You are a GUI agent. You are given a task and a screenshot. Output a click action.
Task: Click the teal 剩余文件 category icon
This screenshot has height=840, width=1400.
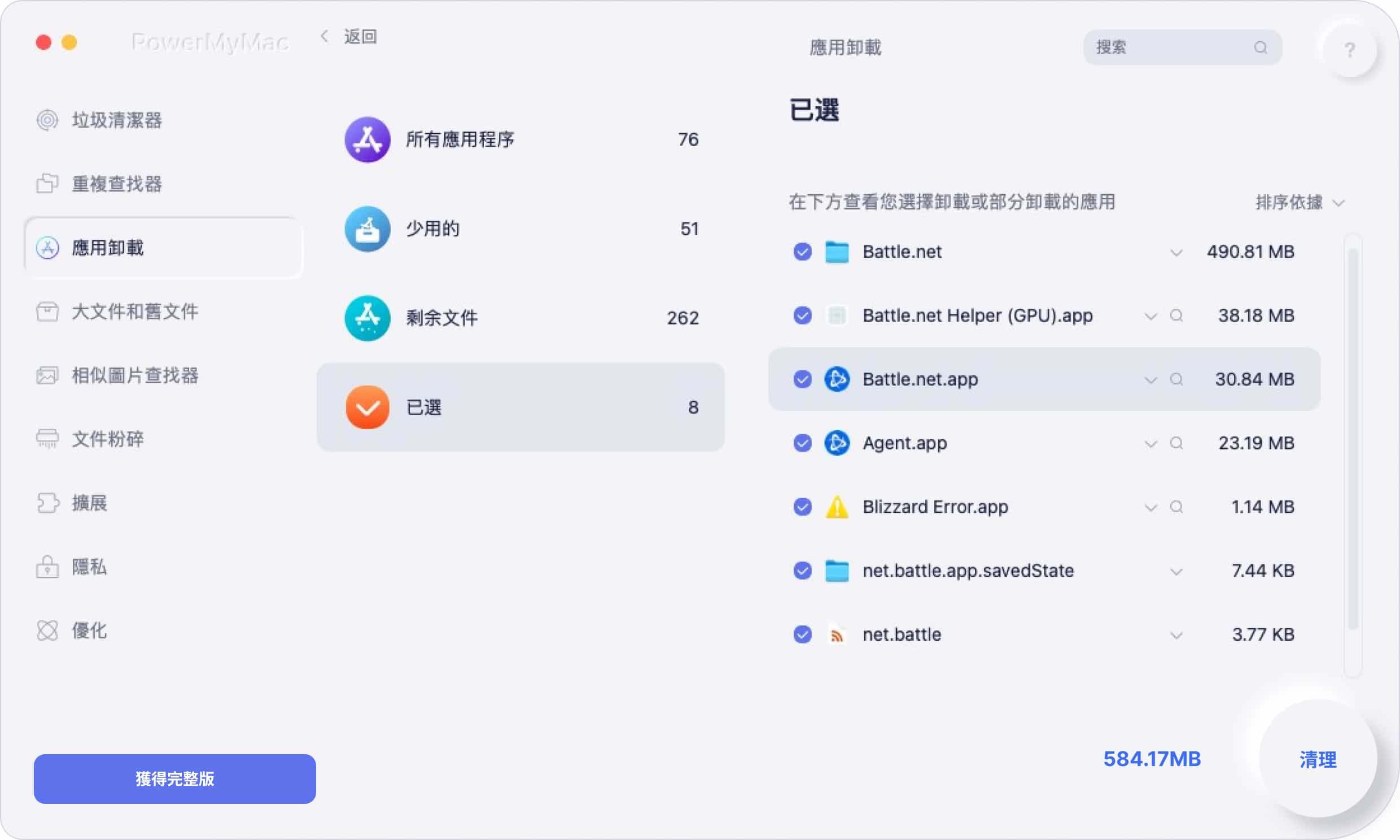[368, 318]
